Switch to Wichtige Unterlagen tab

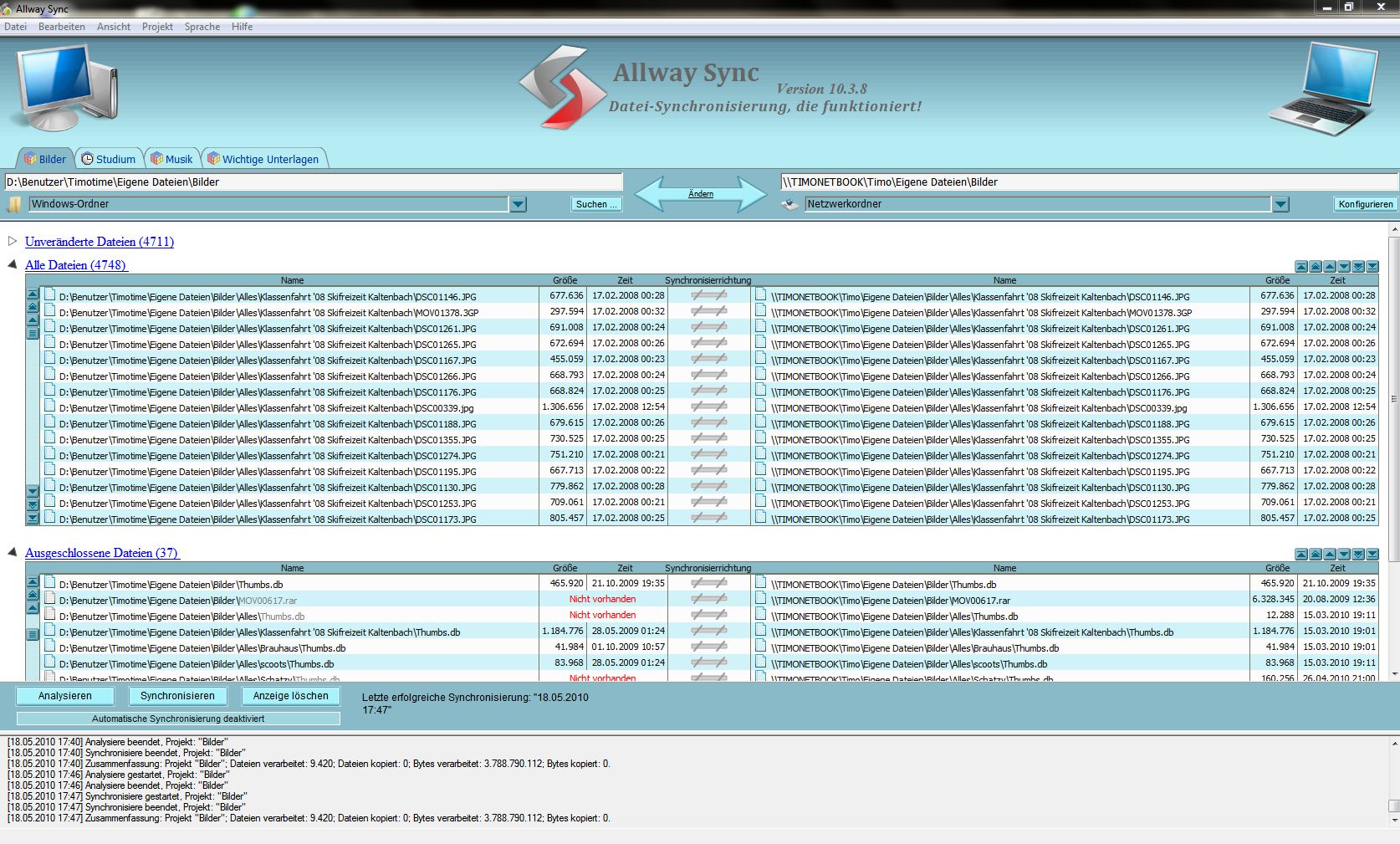point(264,159)
